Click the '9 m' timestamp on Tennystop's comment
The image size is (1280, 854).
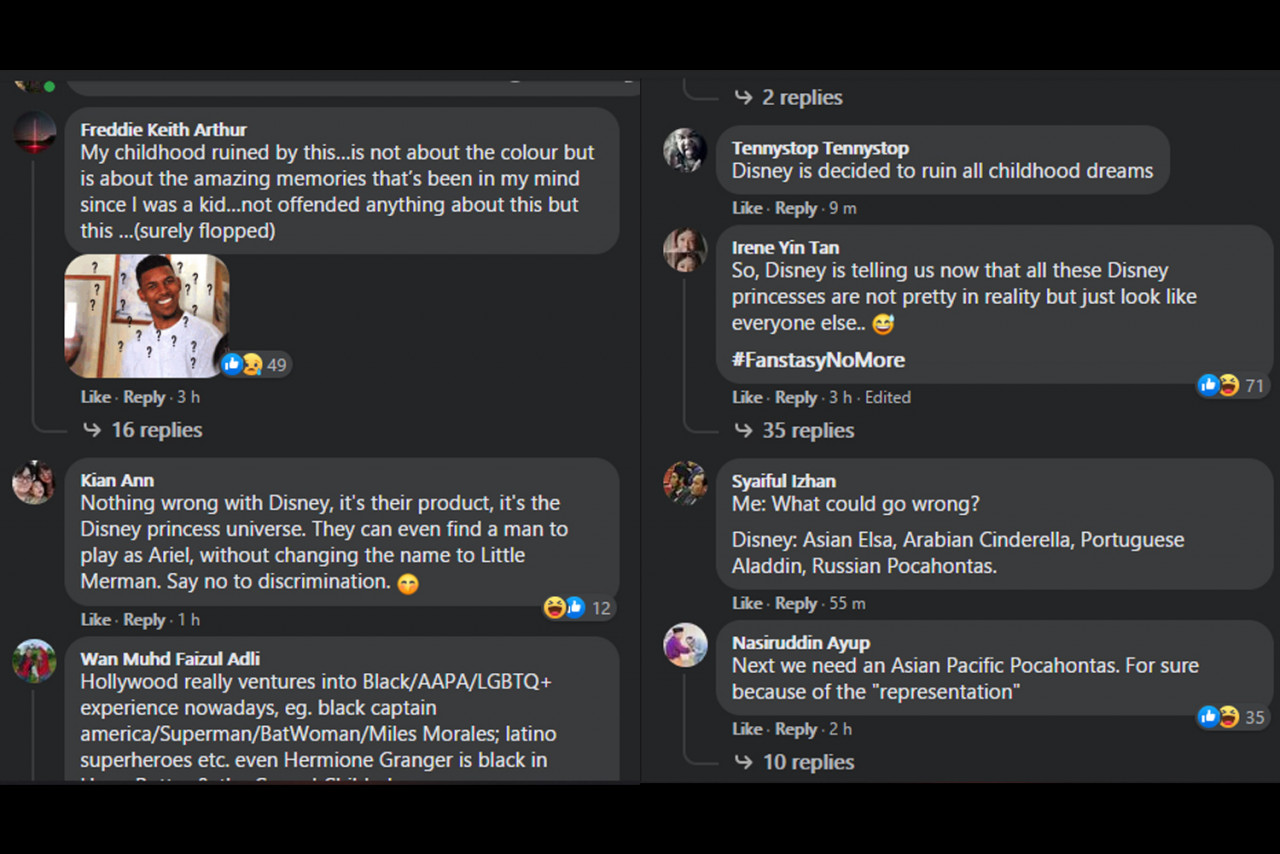(x=842, y=208)
